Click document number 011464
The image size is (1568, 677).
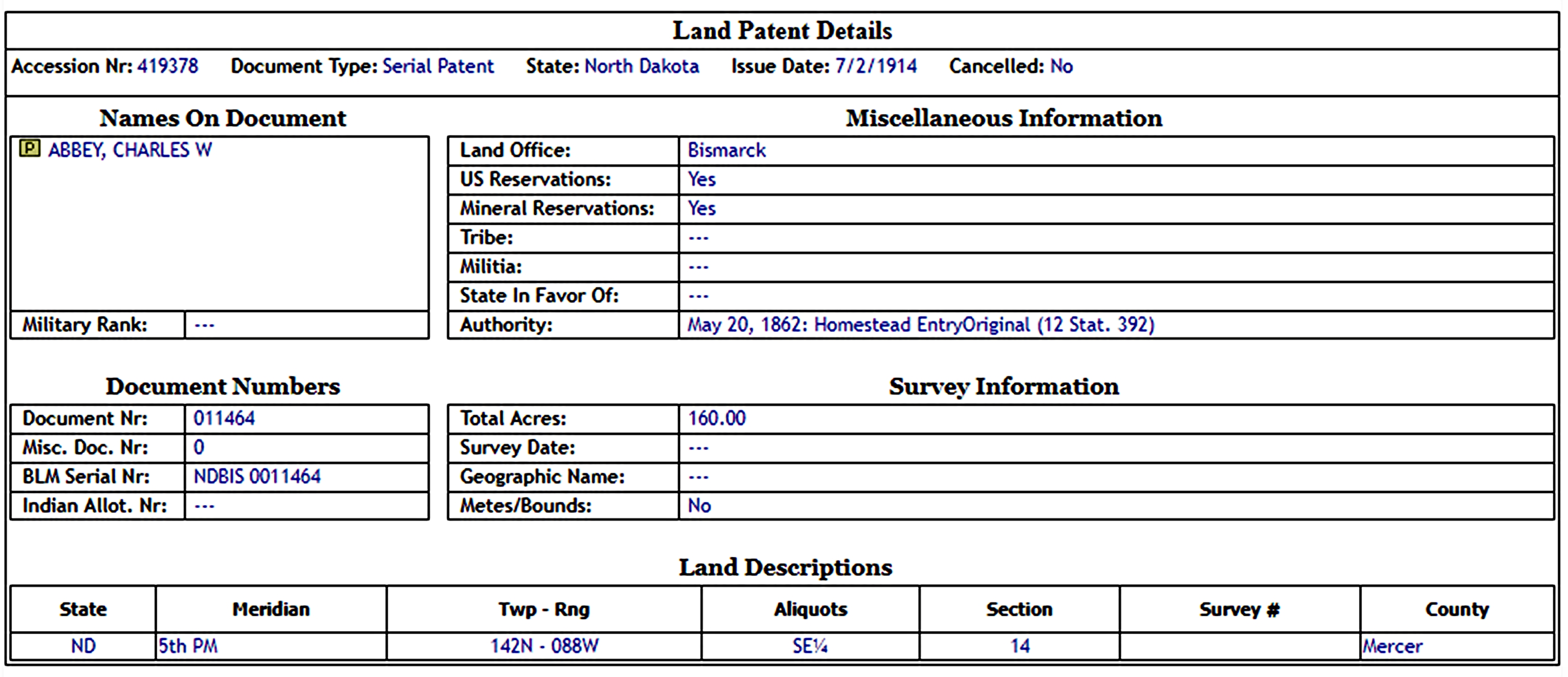pyautogui.click(x=224, y=418)
